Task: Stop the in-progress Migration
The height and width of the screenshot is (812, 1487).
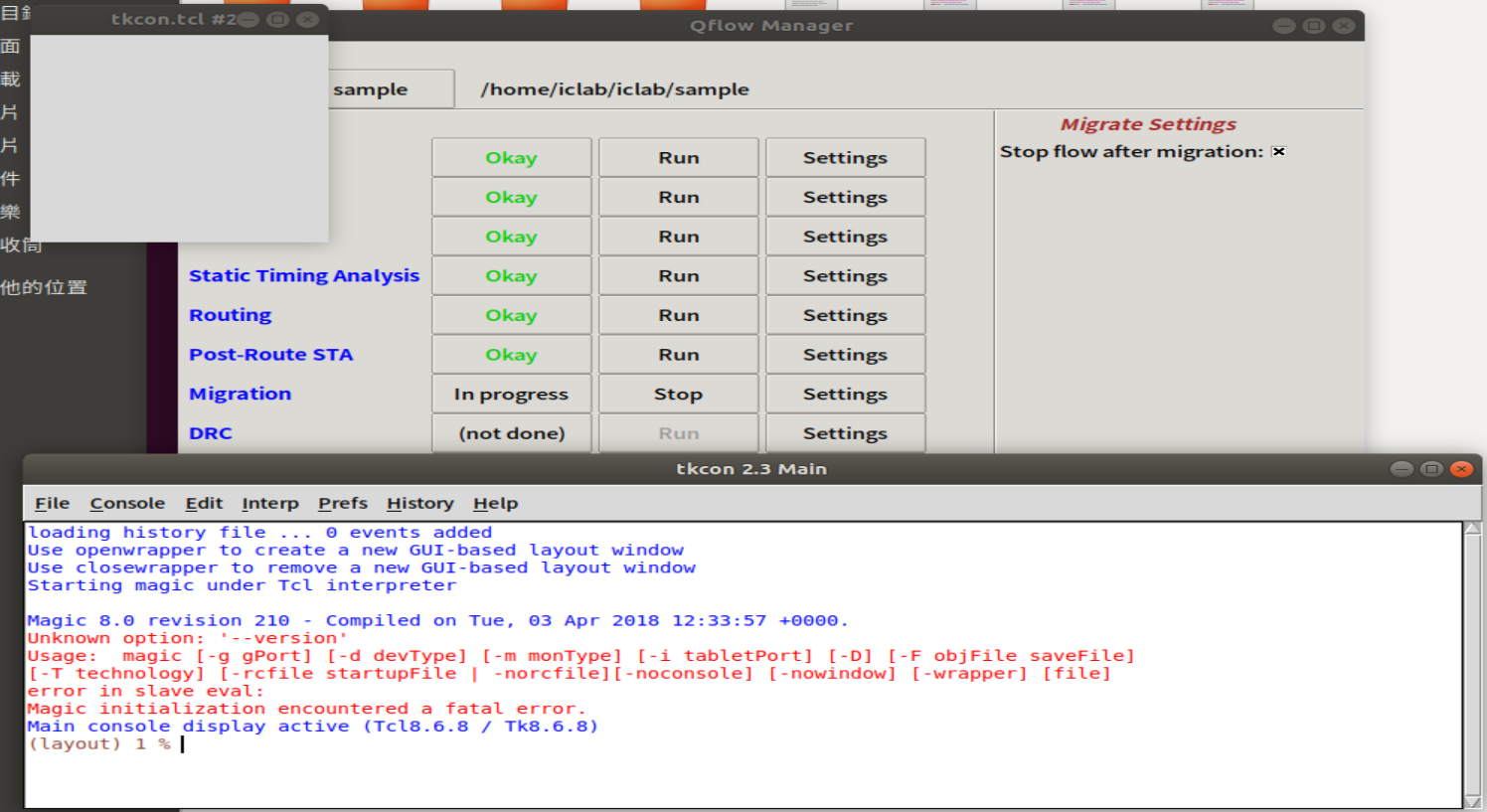Action: pyautogui.click(x=678, y=394)
